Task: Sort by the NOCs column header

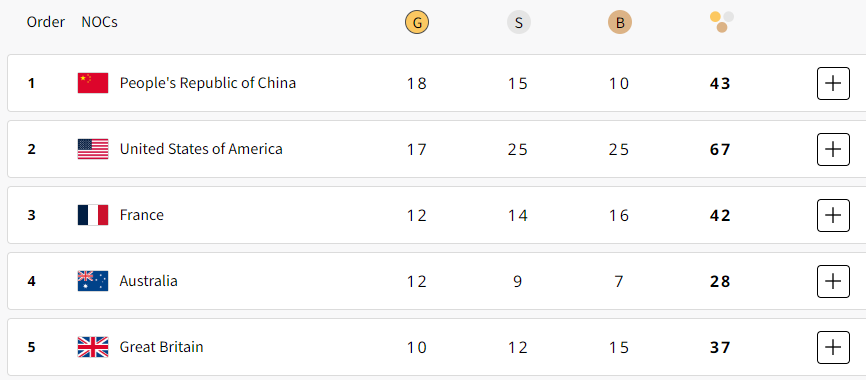Action: (99, 22)
